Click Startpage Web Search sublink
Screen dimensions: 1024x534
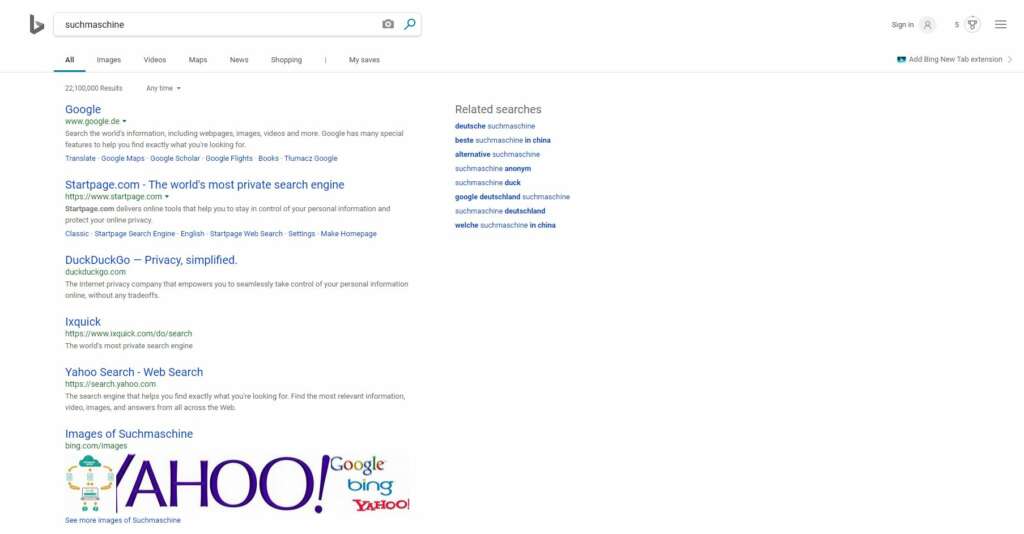(246, 234)
